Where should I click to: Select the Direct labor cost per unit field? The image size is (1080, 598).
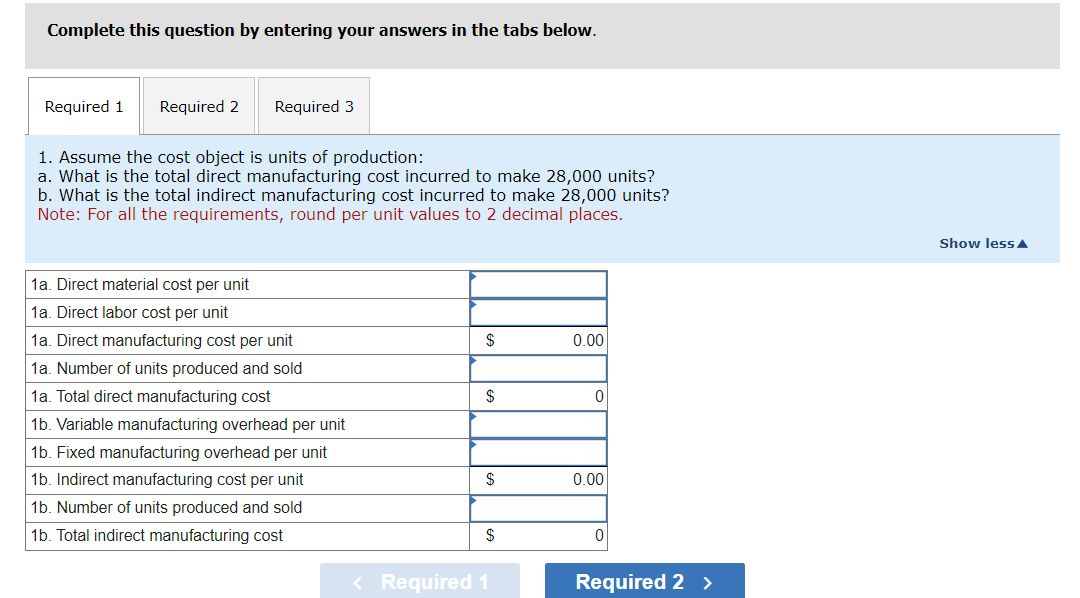(x=538, y=312)
